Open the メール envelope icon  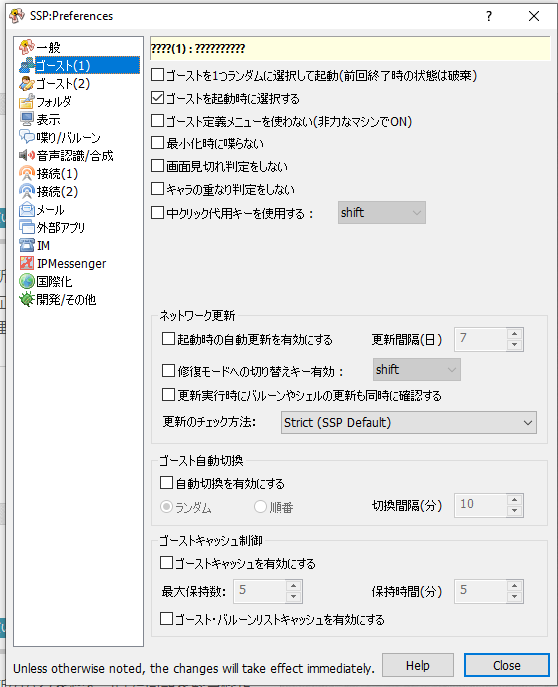[27, 209]
